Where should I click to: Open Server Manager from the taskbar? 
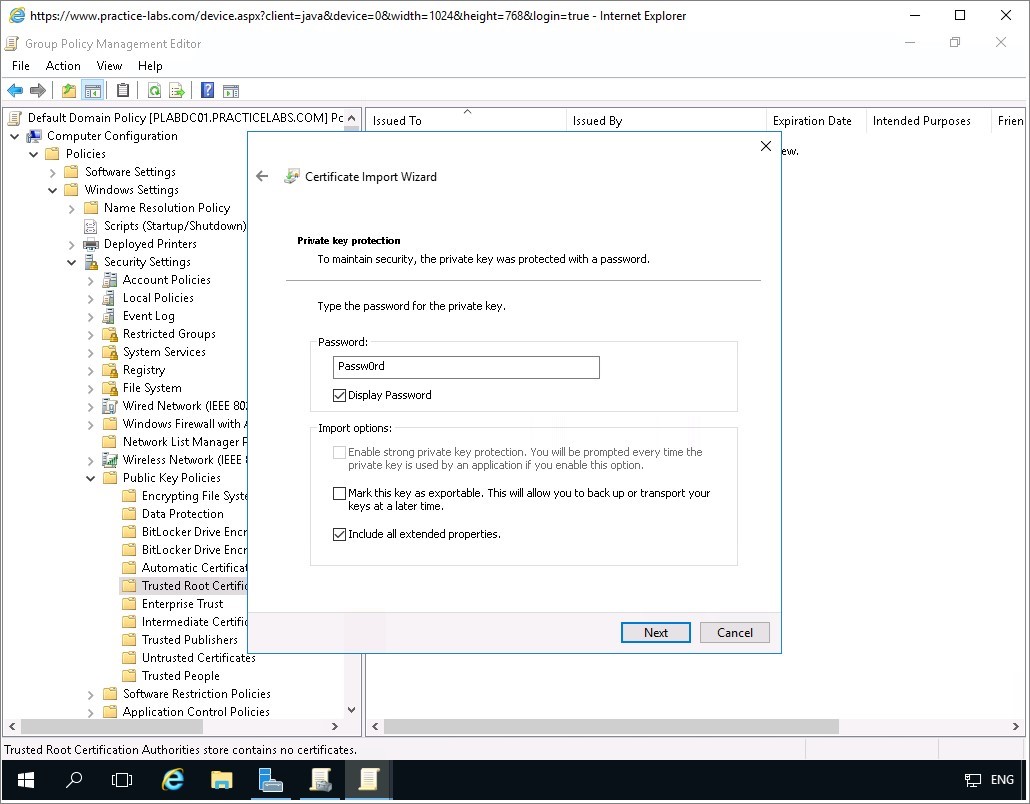click(x=270, y=780)
